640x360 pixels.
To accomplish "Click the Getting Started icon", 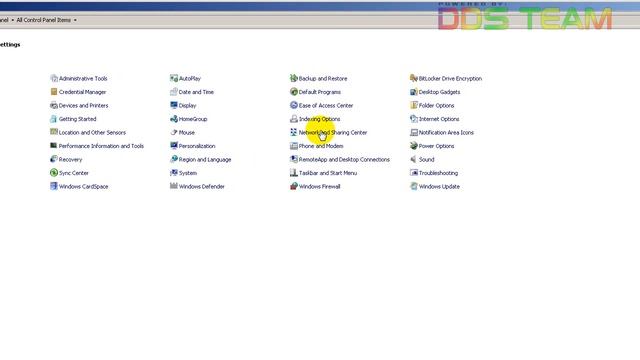I will coord(54,119).
